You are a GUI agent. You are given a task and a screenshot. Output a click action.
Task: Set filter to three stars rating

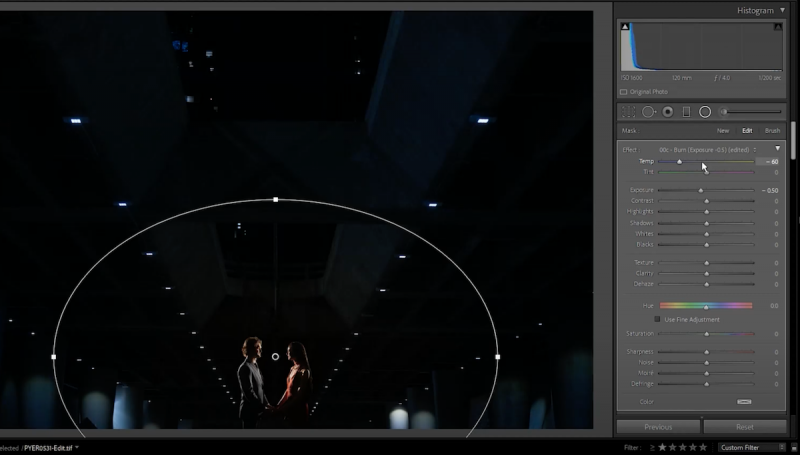click(x=683, y=447)
